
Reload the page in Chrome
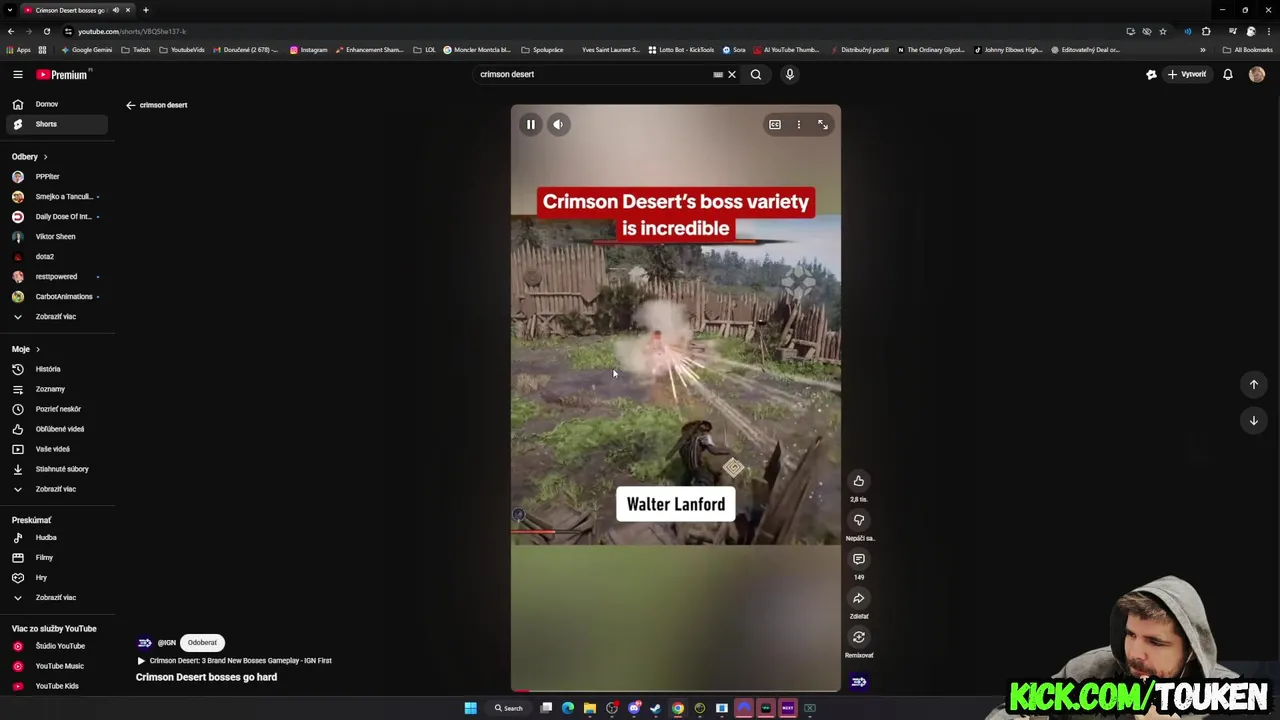[46, 31]
